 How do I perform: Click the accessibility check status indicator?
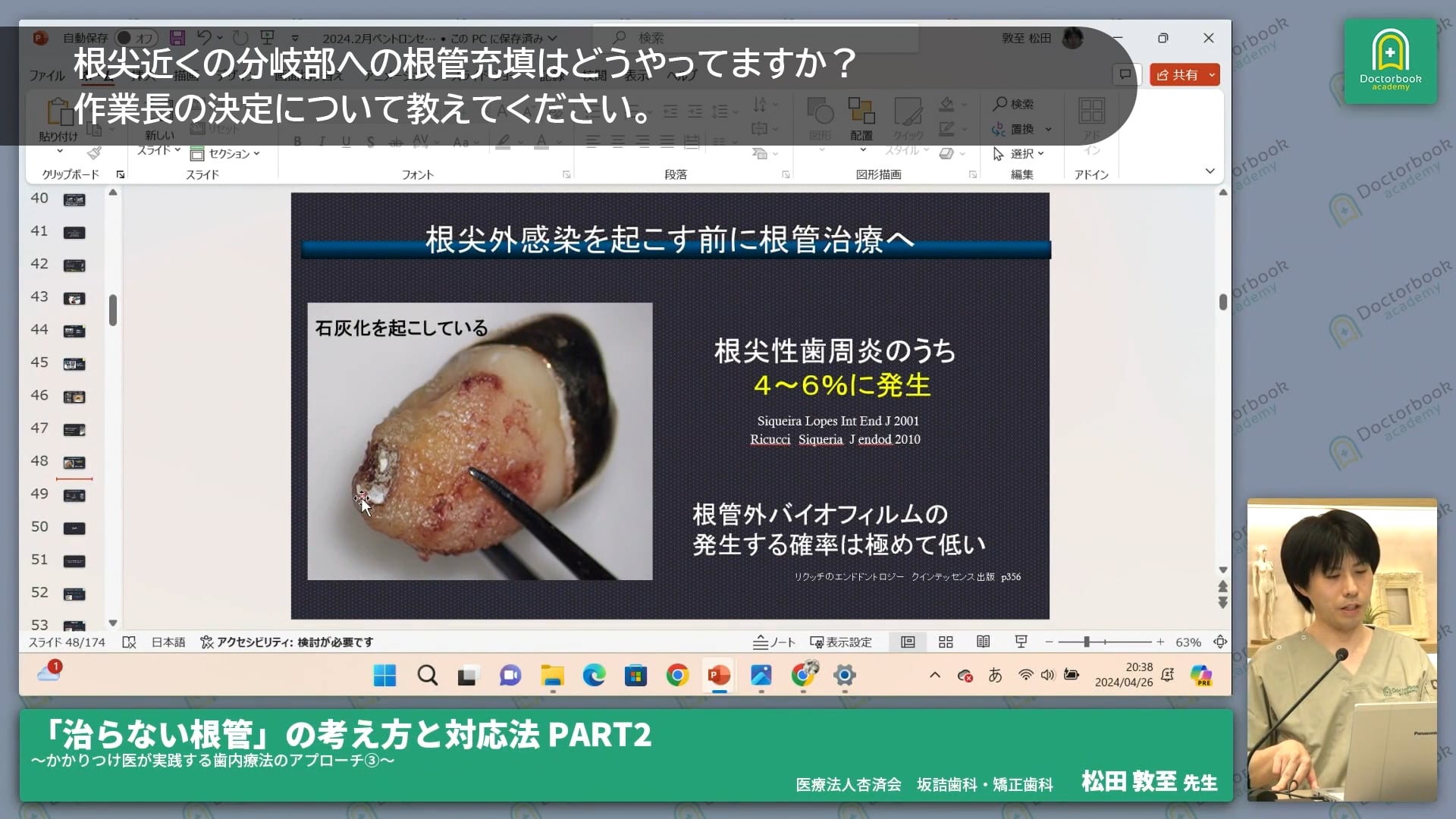pyautogui.click(x=287, y=642)
